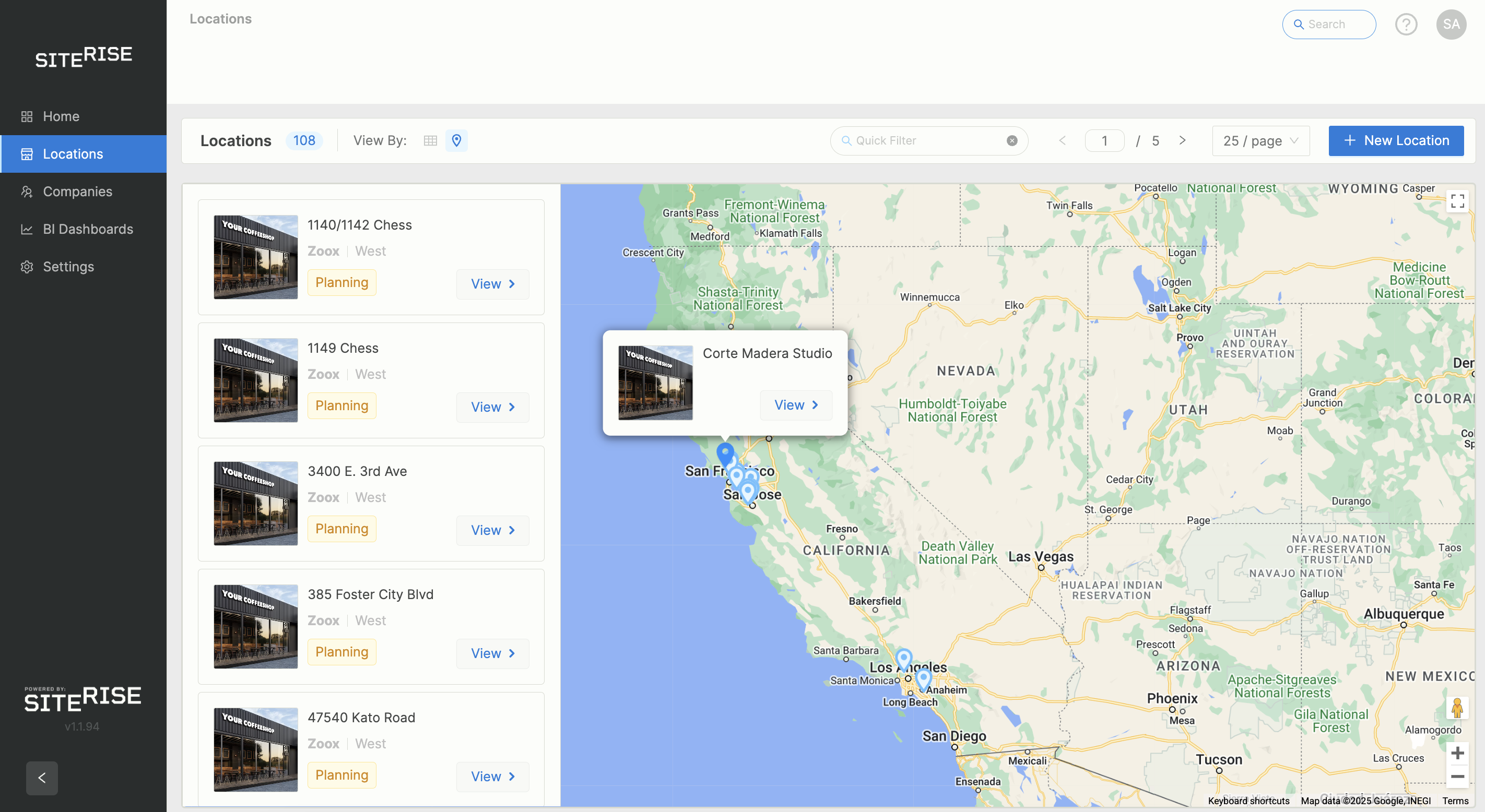
Task: Select the map pin view
Action: coord(456,140)
